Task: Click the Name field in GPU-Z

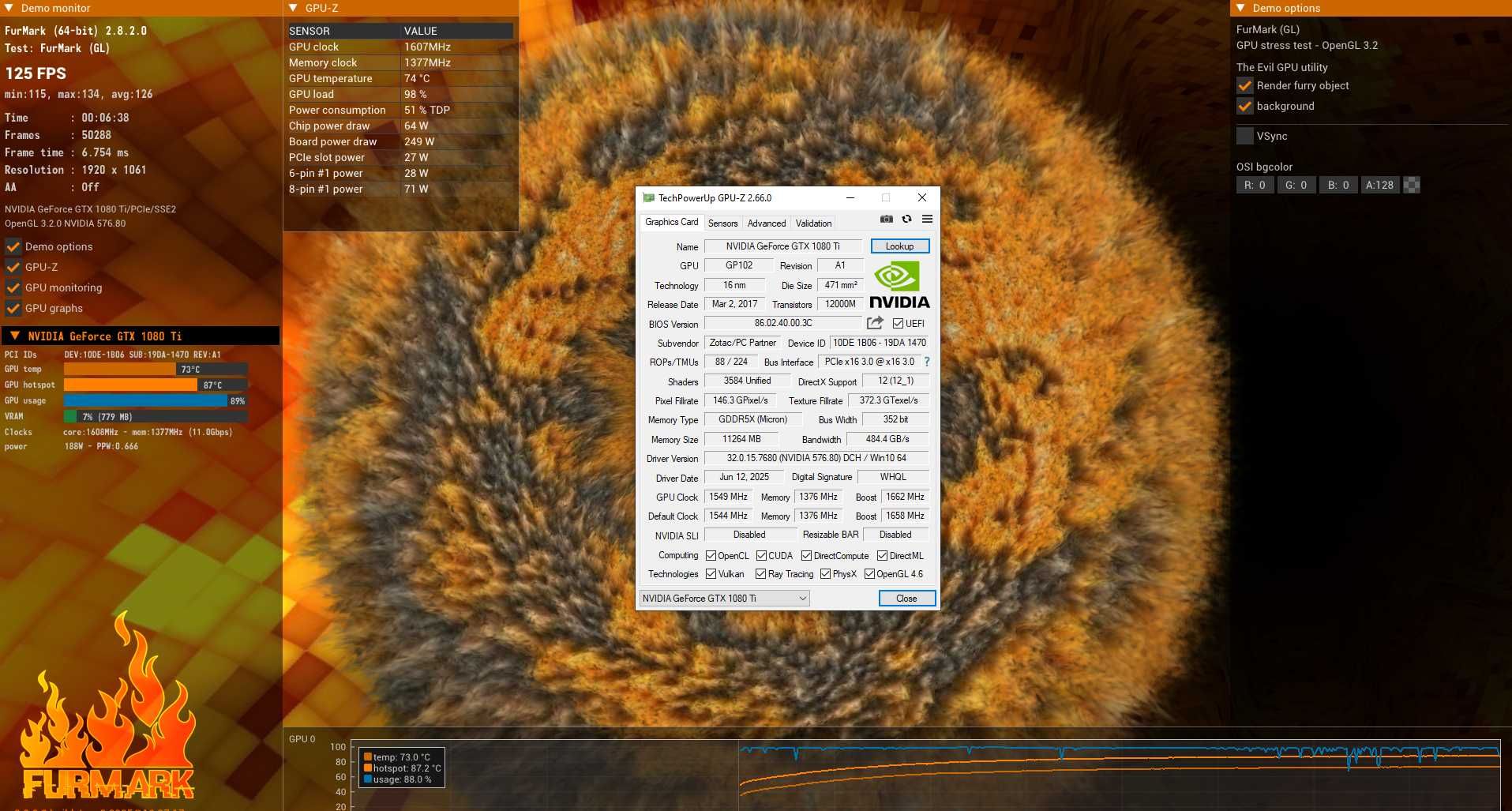Action: point(782,246)
